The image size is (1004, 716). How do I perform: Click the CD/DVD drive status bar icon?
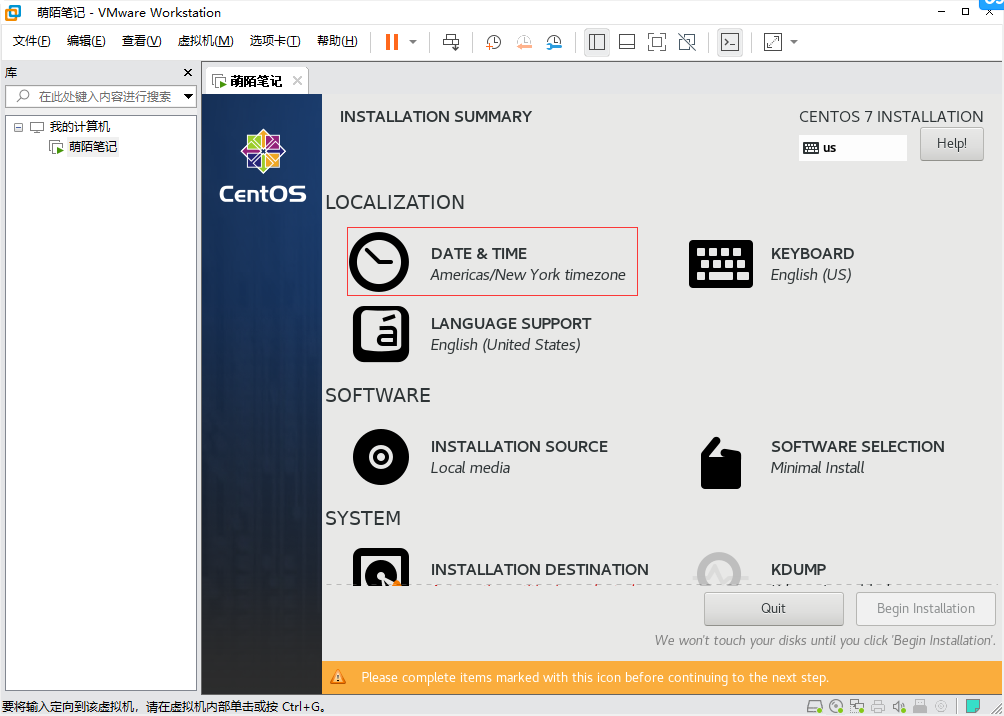click(x=836, y=707)
